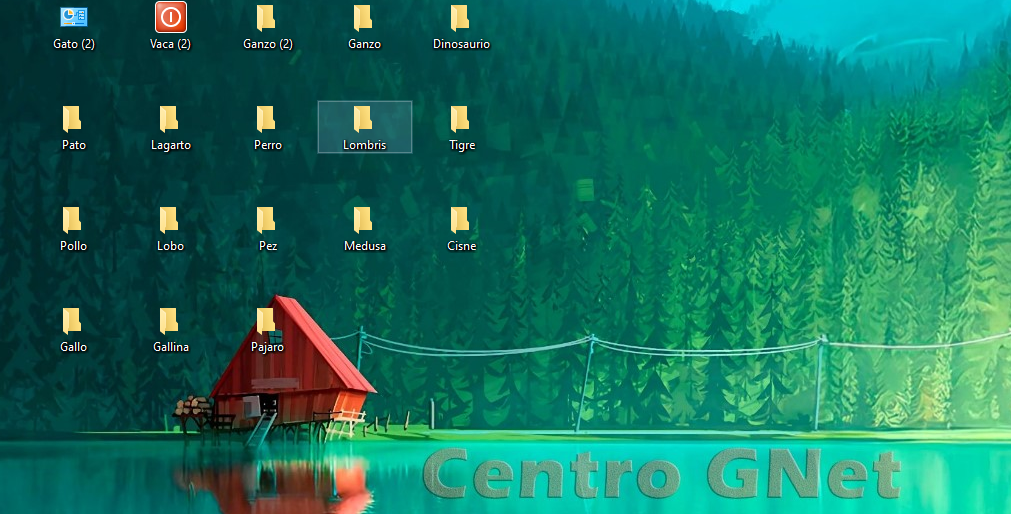Screen dimensions: 1011x514
Task: Click the "Dinosaurio" label text
Action: tap(462, 44)
